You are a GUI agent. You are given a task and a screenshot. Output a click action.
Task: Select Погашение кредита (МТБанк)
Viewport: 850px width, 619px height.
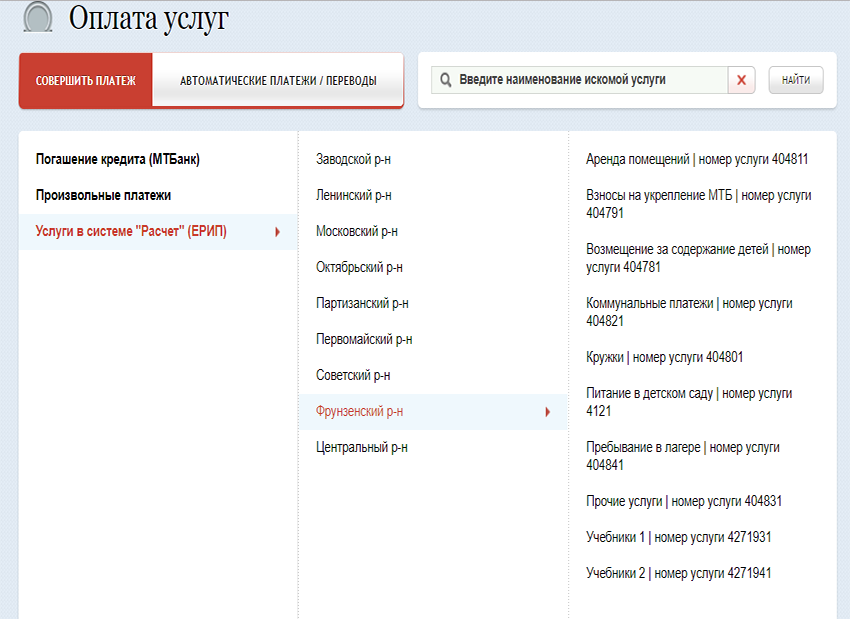[125, 159]
